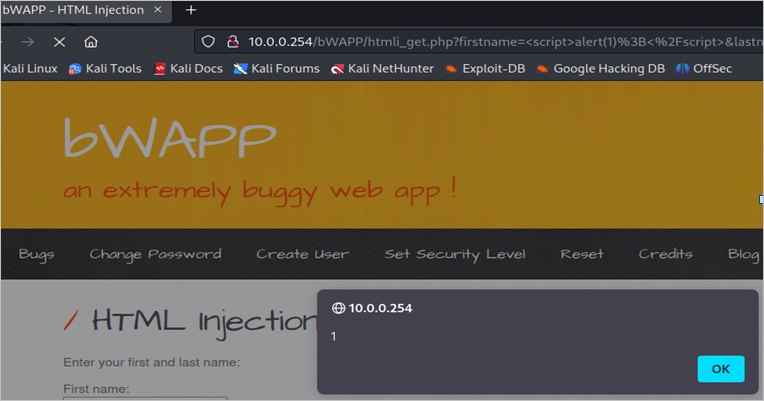Open the Blog menu item
This screenshot has width=764, height=401.
(x=744, y=254)
